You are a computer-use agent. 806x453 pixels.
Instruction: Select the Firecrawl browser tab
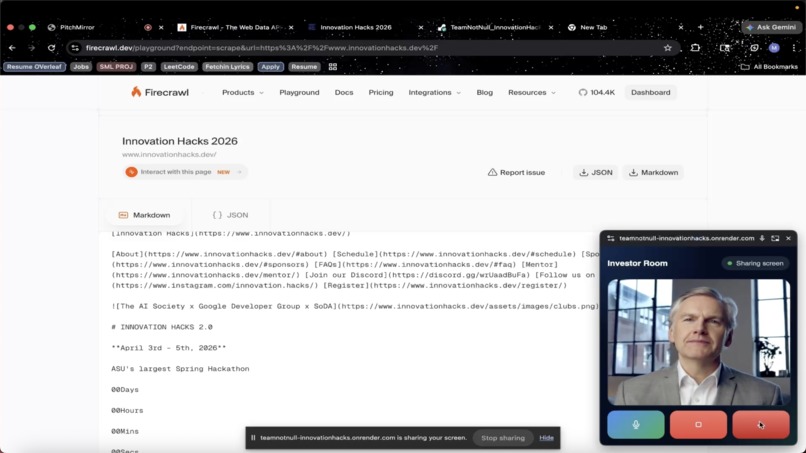coord(234,27)
